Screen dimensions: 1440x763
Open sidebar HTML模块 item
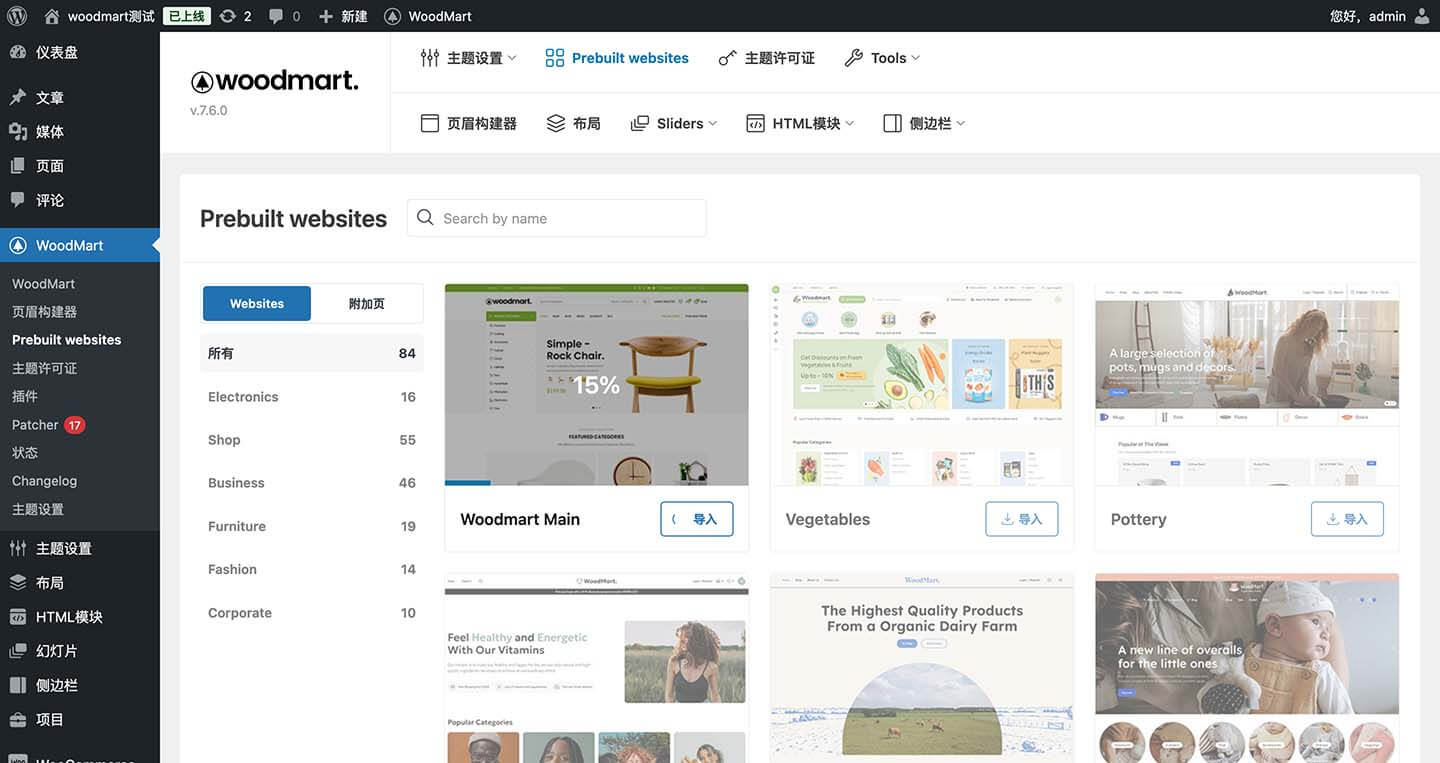coord(80,617)
